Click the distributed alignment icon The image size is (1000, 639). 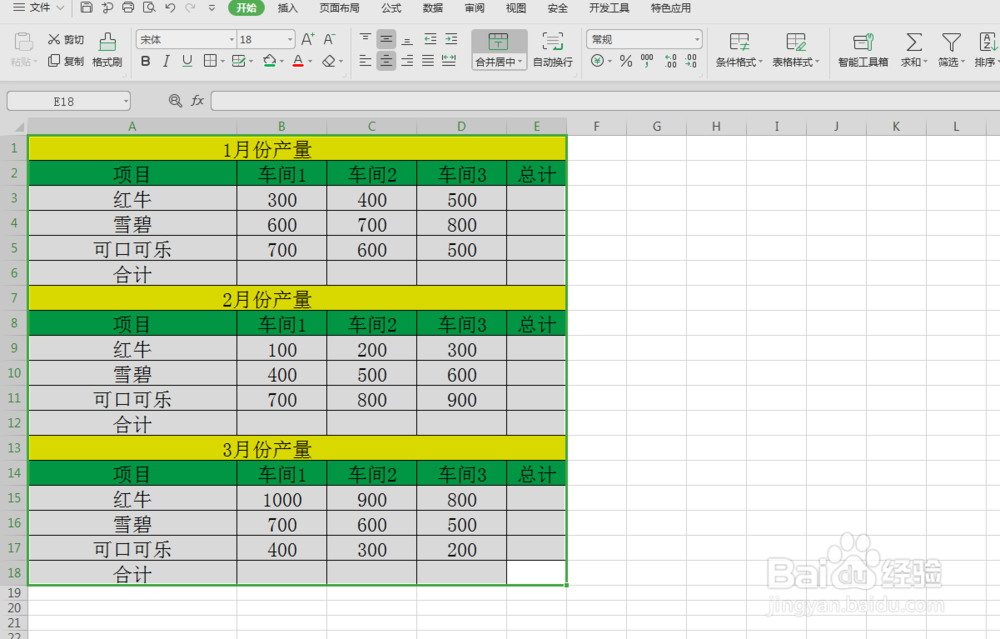pos(449,61)
